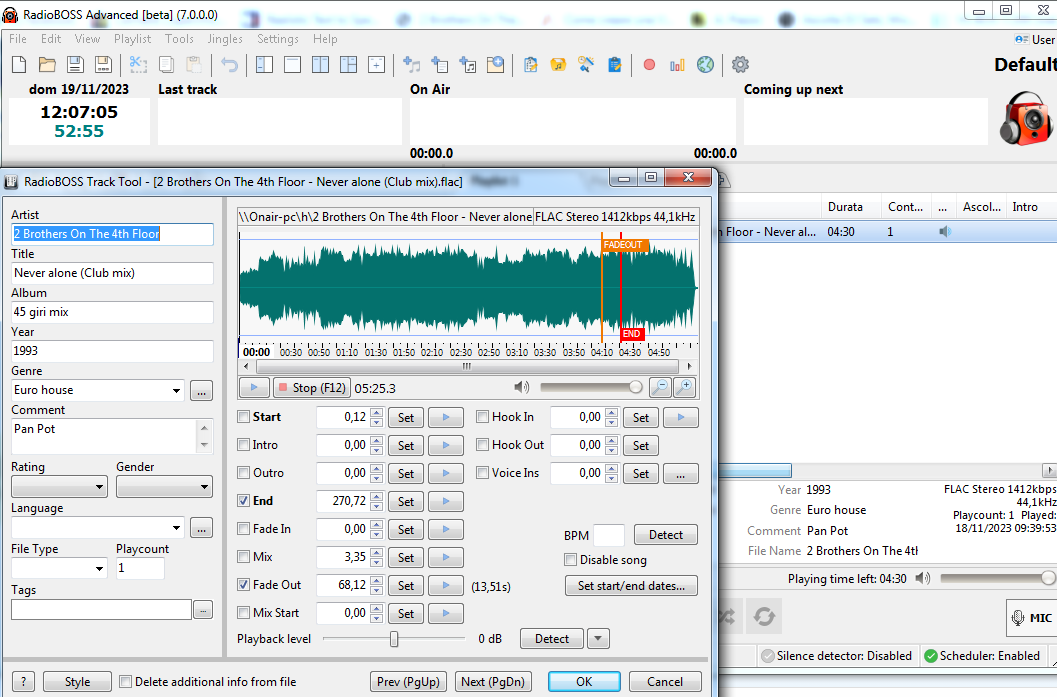Tick the Disable song checkbox
Viewport: 1057px width, 697px height.
click(571, 560)
